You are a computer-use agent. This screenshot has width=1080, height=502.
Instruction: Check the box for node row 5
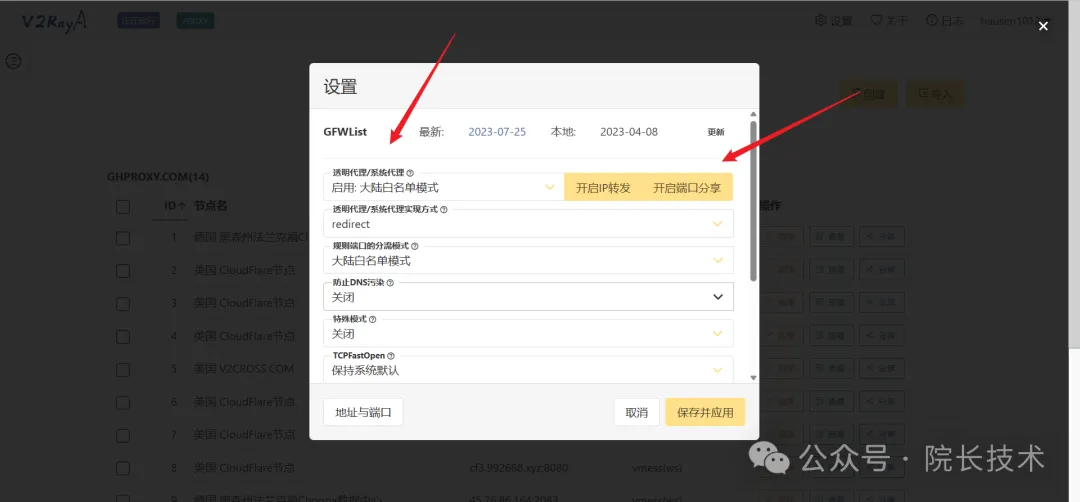[123, 369]
